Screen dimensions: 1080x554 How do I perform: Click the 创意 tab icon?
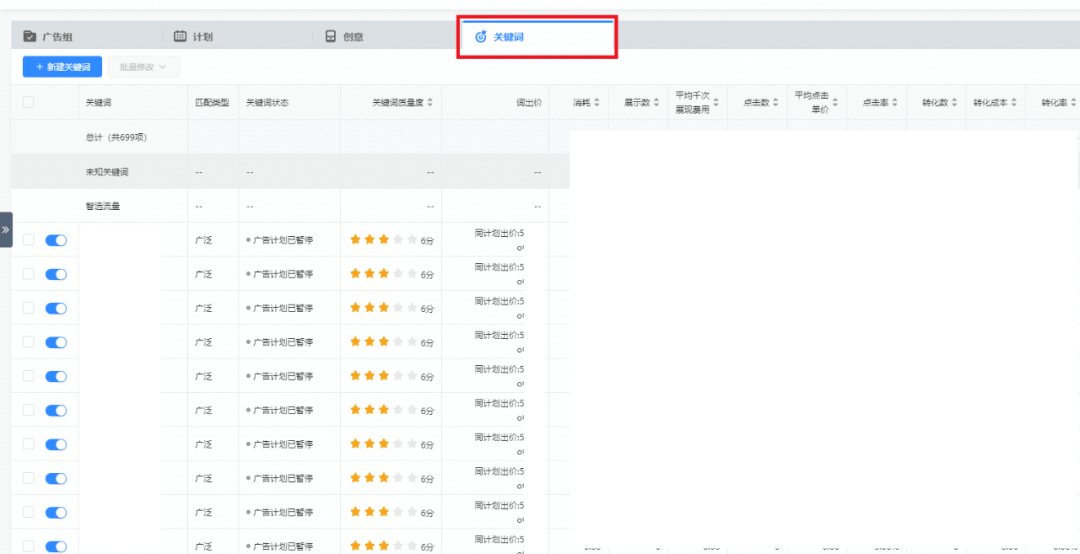(x=331, y=37)
